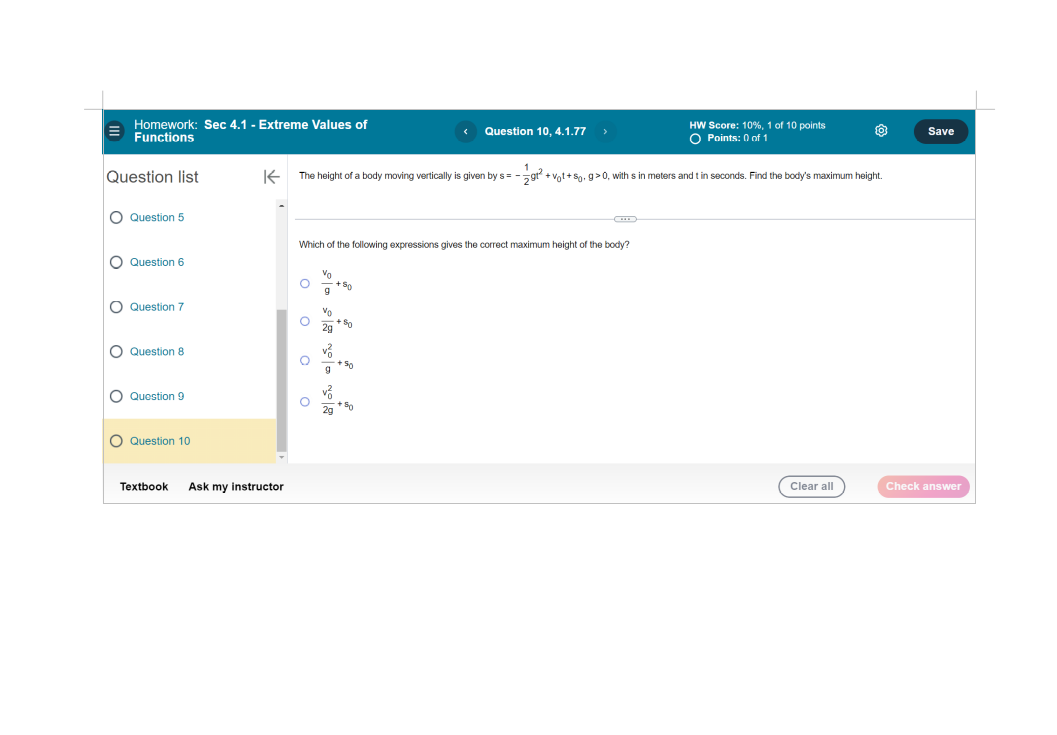Click the question list scrollbar thumb
The image size is (1057, 735).
282,380
